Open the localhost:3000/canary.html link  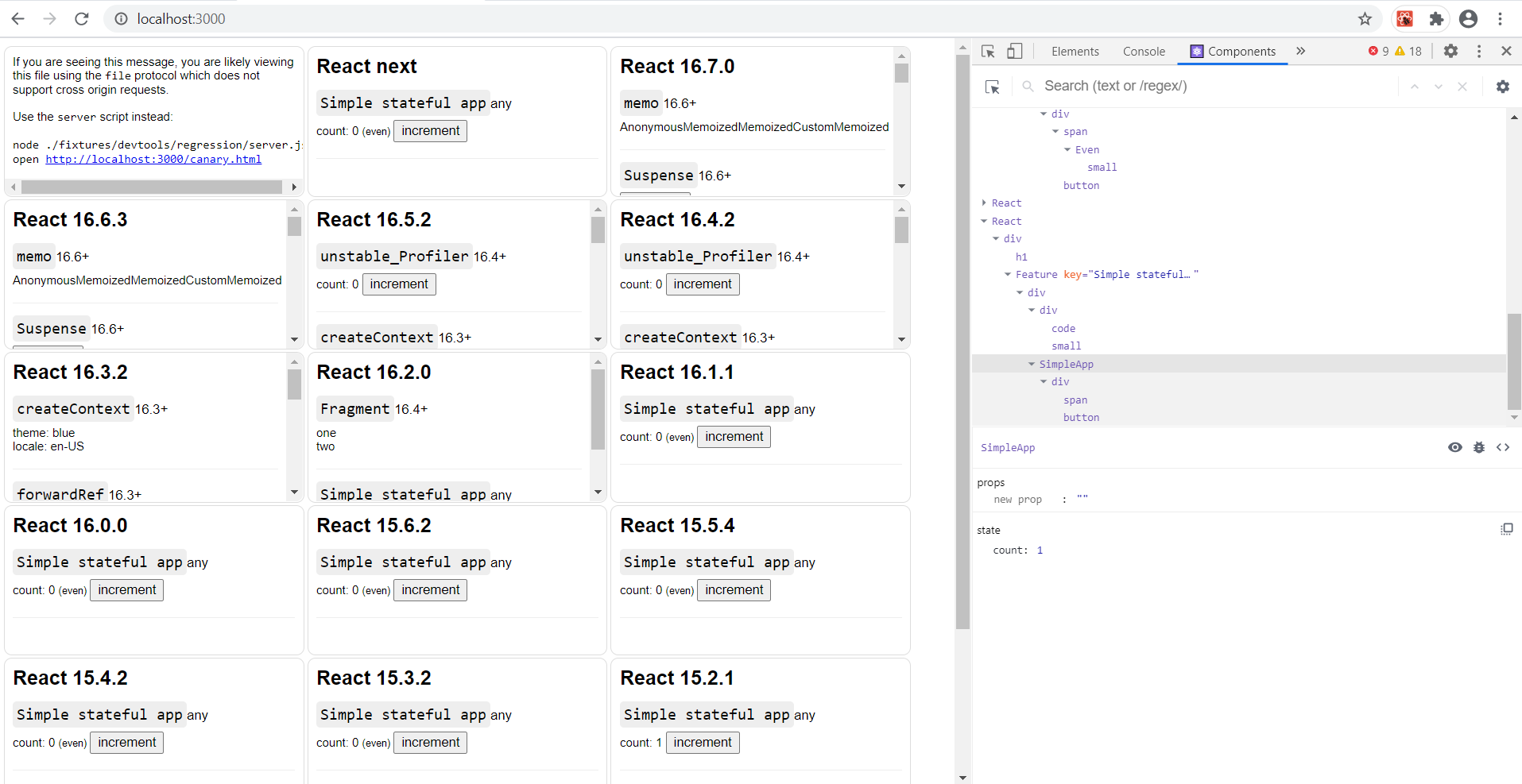(x=153, y=159)
